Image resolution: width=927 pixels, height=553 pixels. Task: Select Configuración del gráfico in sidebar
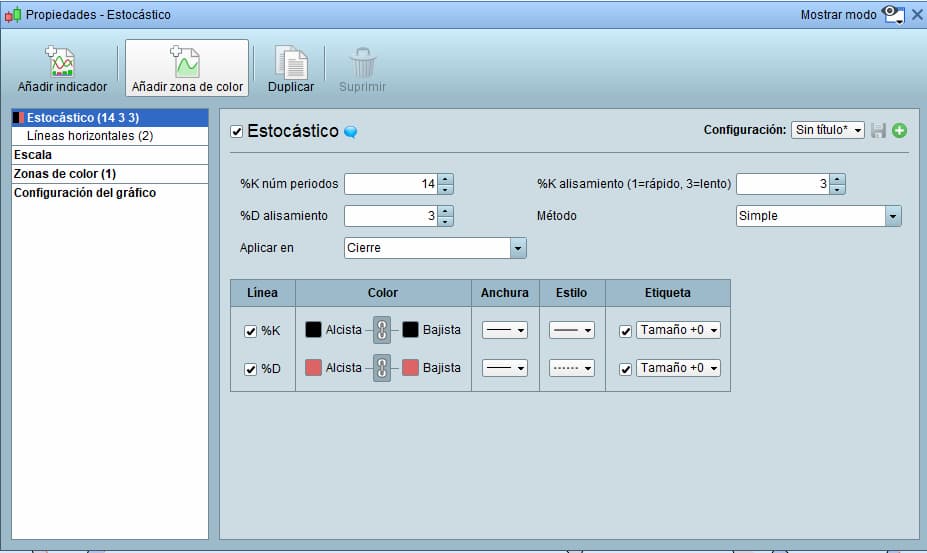85,193
